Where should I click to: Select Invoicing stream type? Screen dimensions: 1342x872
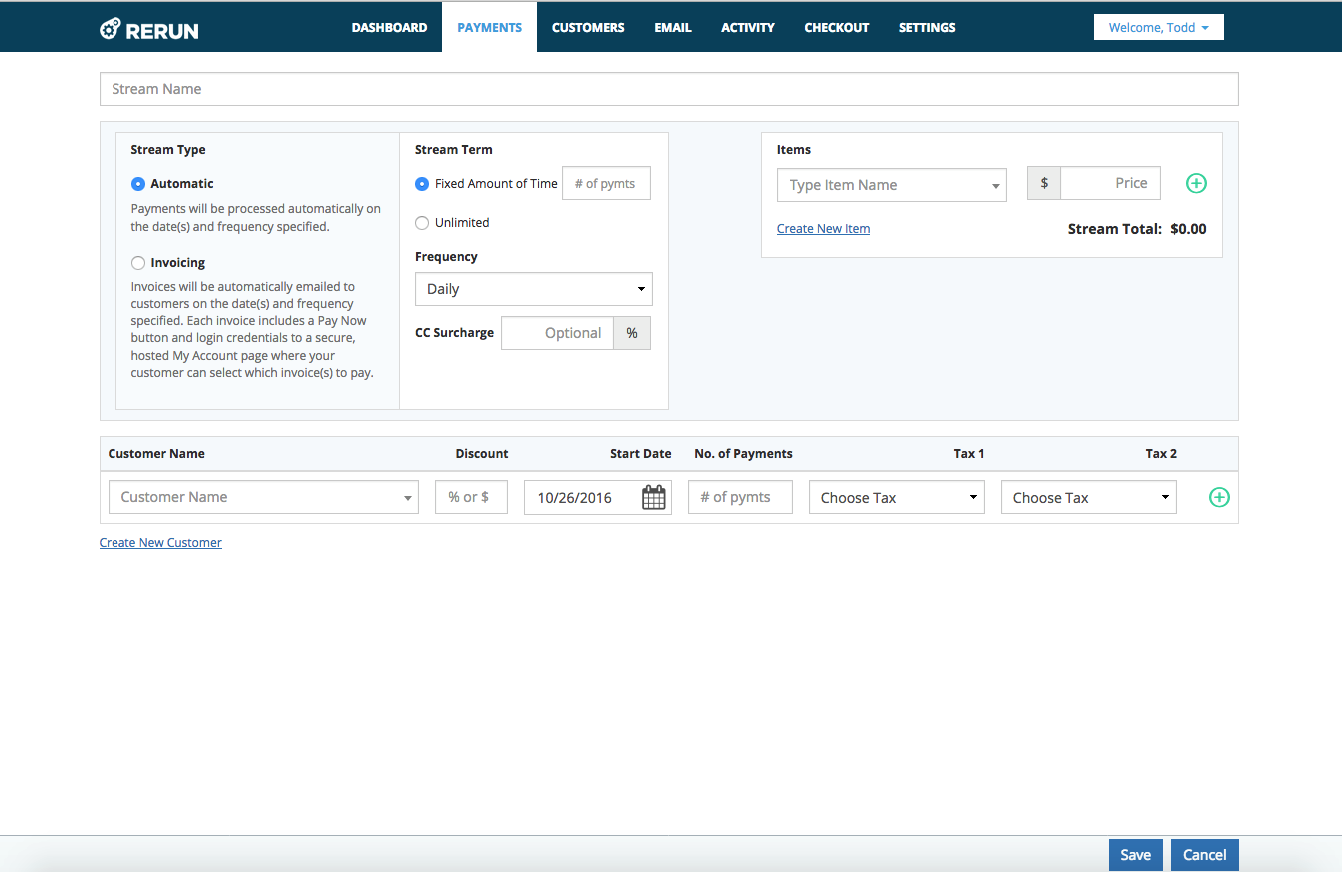pyautogui.click(x=138, y=263)
